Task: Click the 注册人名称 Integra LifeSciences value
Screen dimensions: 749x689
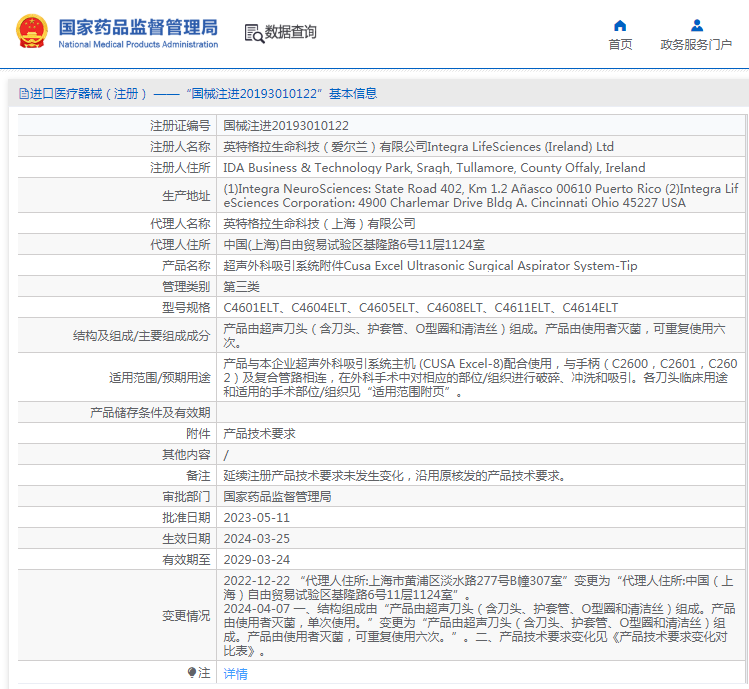Action: 418,147
